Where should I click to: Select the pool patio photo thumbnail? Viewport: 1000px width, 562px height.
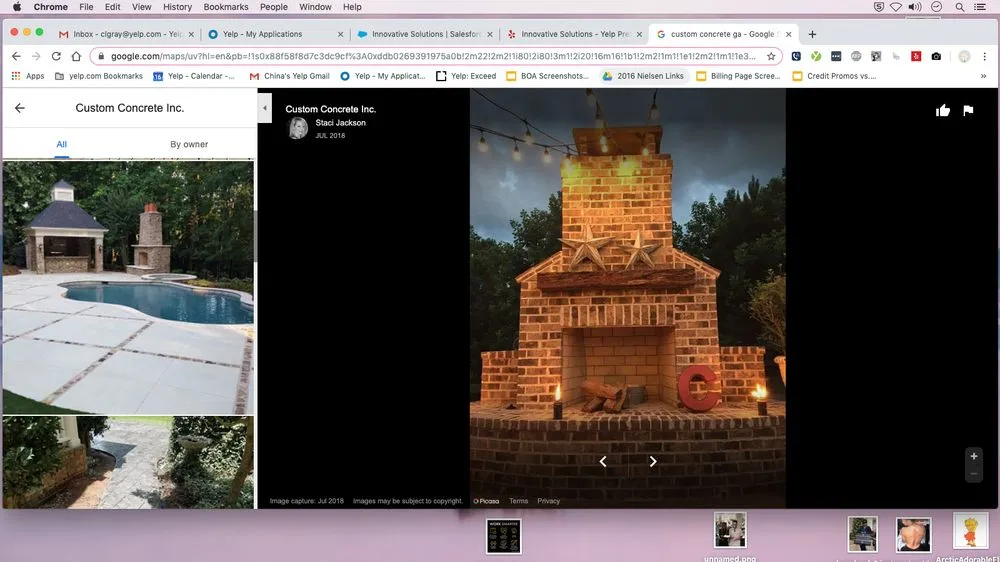[128, 288]
